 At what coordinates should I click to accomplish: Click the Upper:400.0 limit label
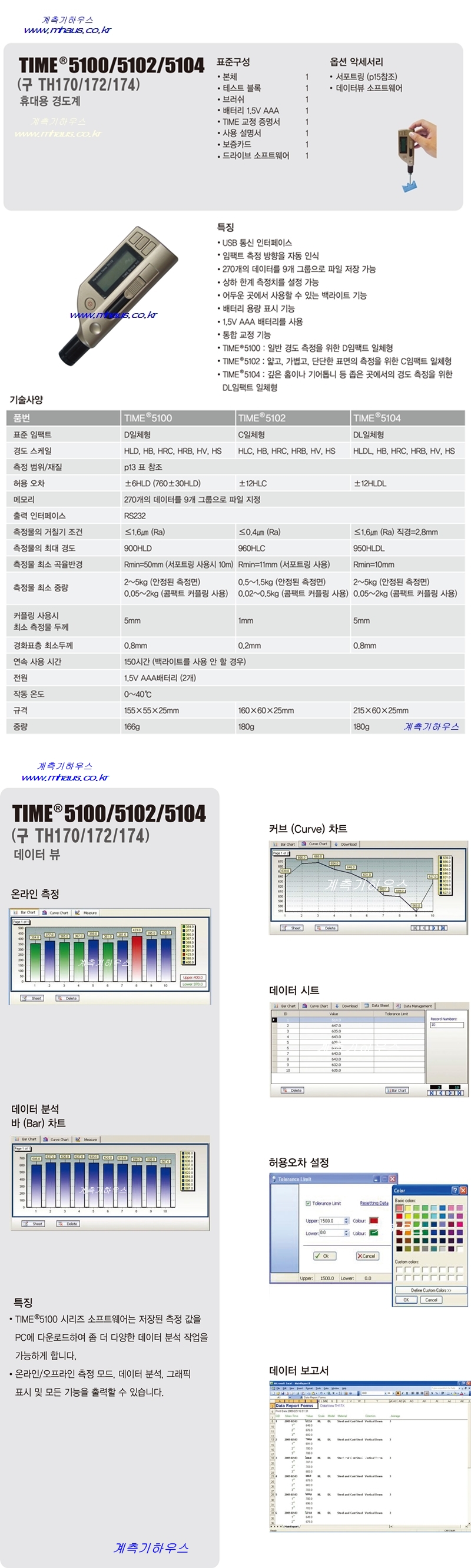coord(193,977)
